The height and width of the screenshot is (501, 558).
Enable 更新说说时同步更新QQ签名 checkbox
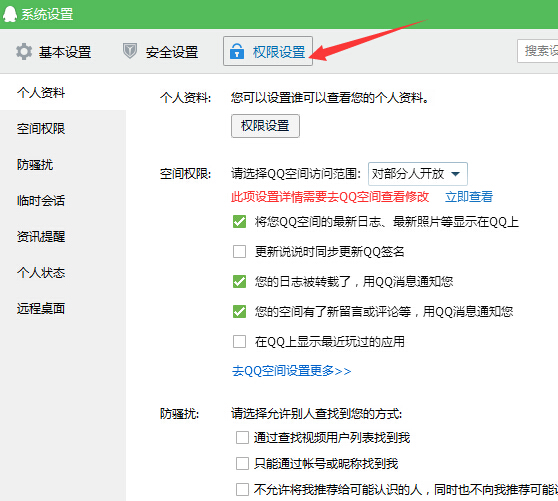(239, 252)
